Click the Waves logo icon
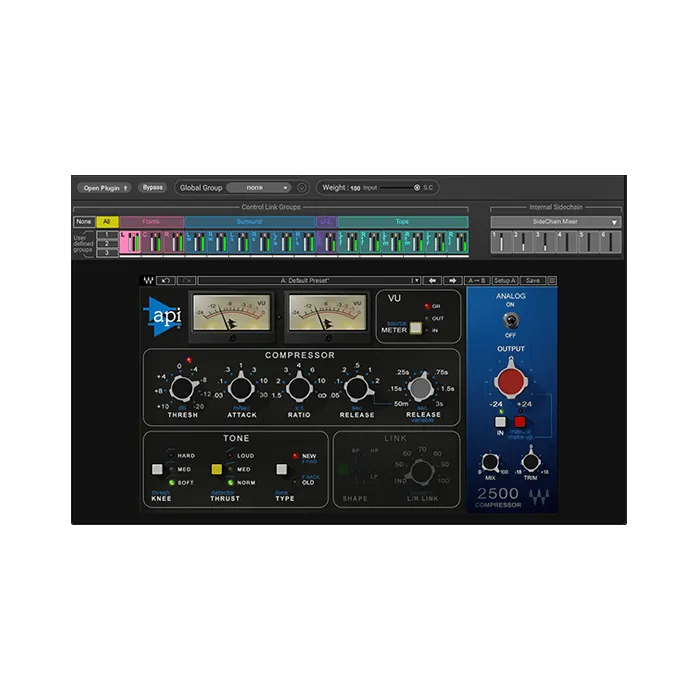Screen dimensions: 699x699 coord(148,280)
